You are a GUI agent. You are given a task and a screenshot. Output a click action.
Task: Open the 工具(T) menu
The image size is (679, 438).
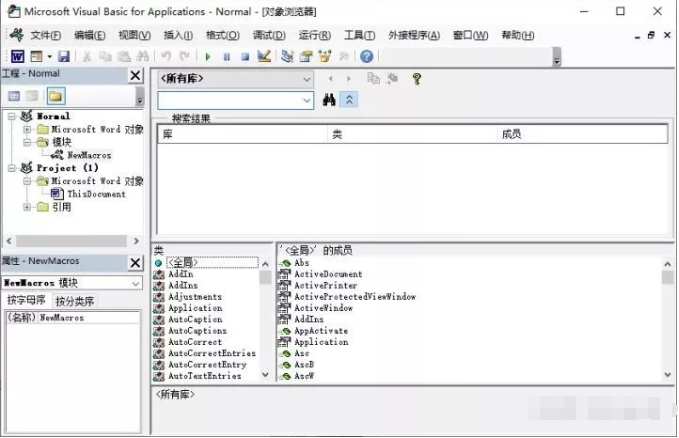(359, 36)
